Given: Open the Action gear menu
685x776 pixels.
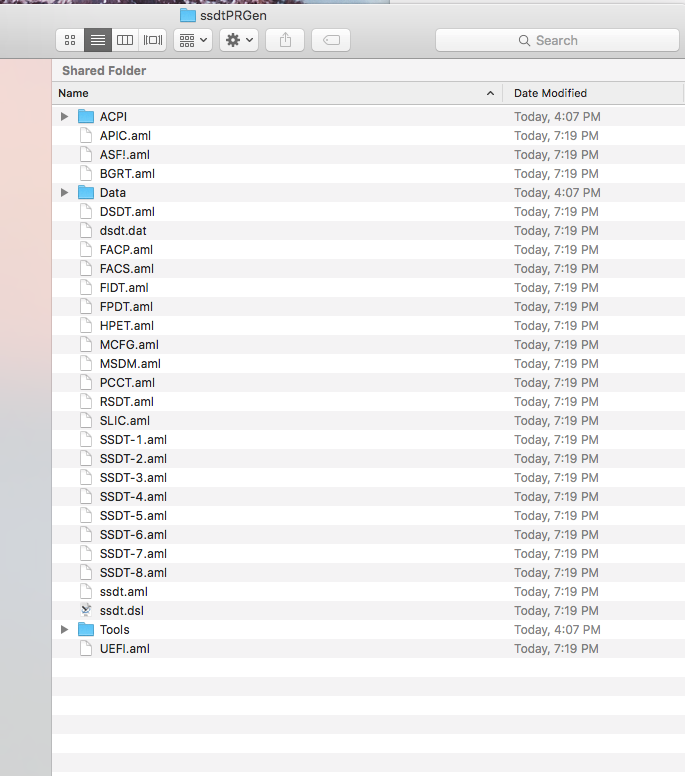Looking at the screenshot, I should (240, 40).
